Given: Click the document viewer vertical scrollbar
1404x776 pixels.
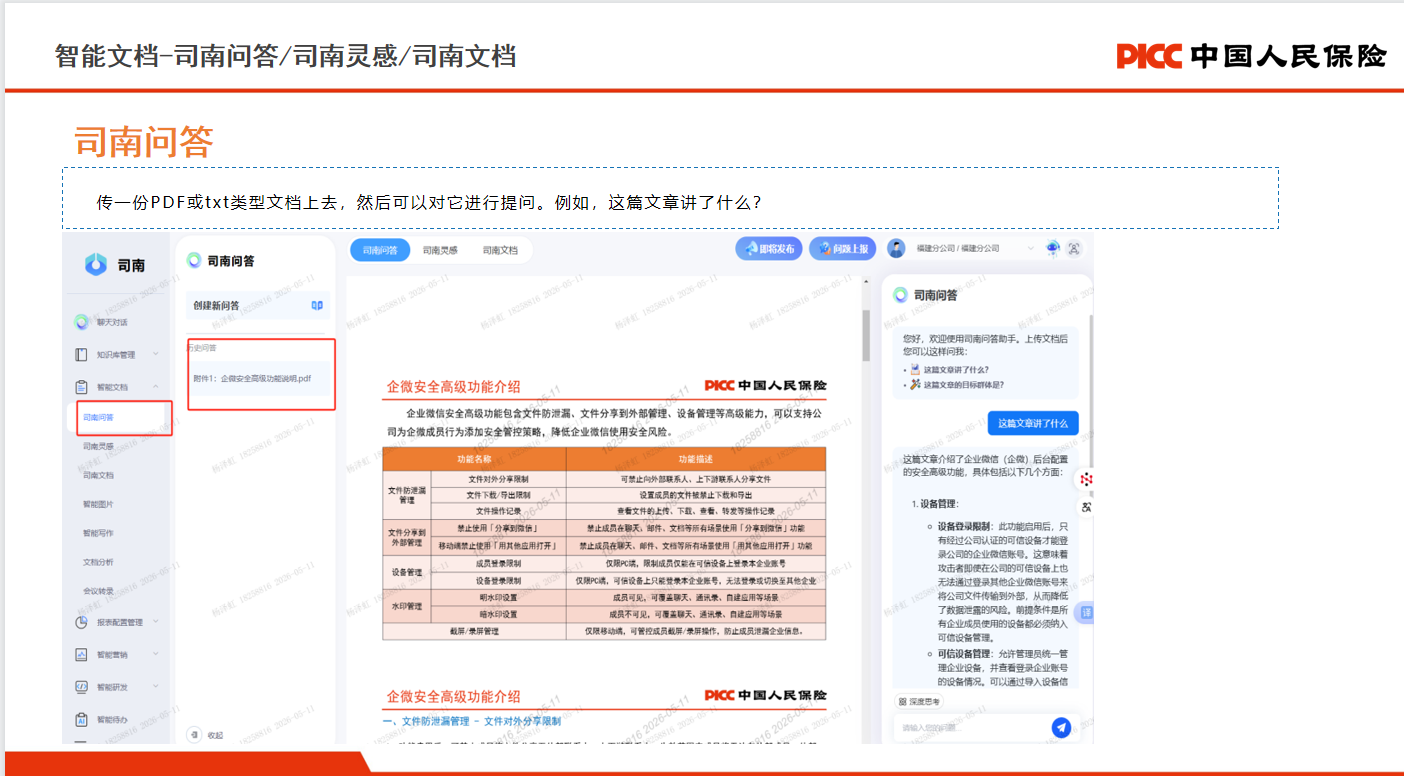Looking at the screenshot, I should [x=866, y=335].
